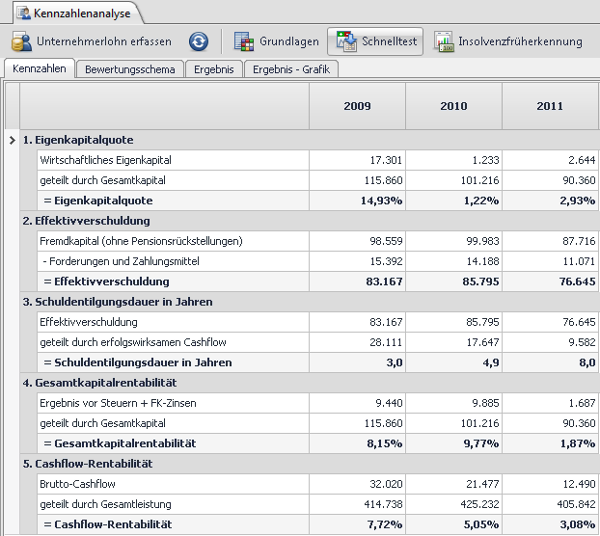The image size is (600, 536).
Task: Select the 2.644 equity value for 2011
Action: pyautogui.click(x=550, y=160)
